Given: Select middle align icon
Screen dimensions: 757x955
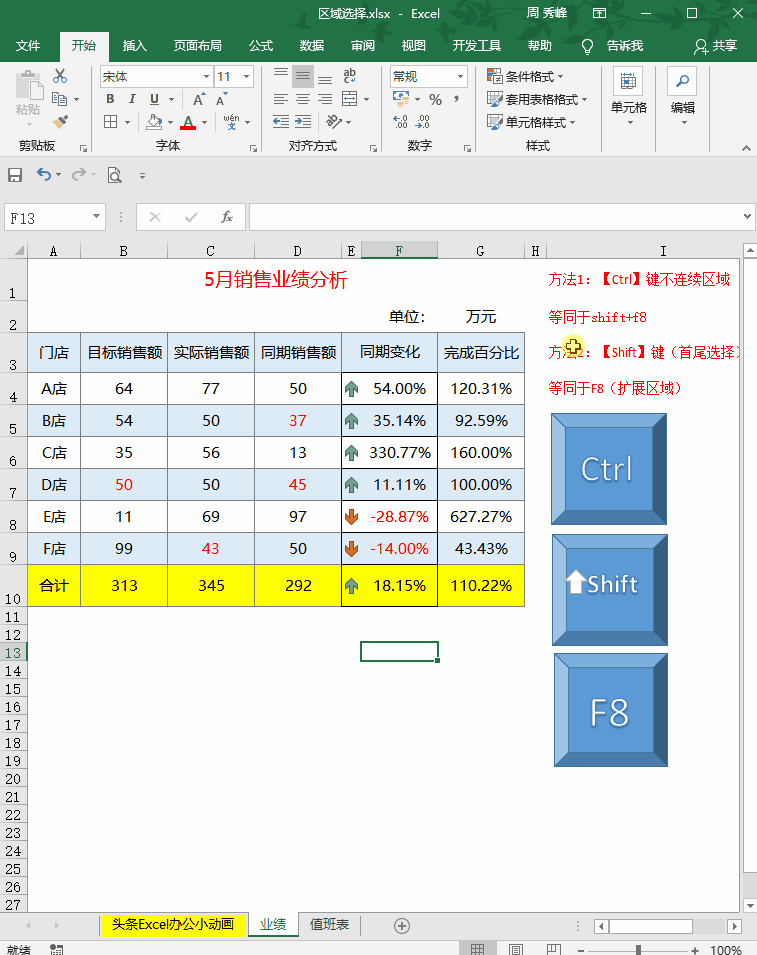Looking at the screenshot, I should click(x=303, y=76).
